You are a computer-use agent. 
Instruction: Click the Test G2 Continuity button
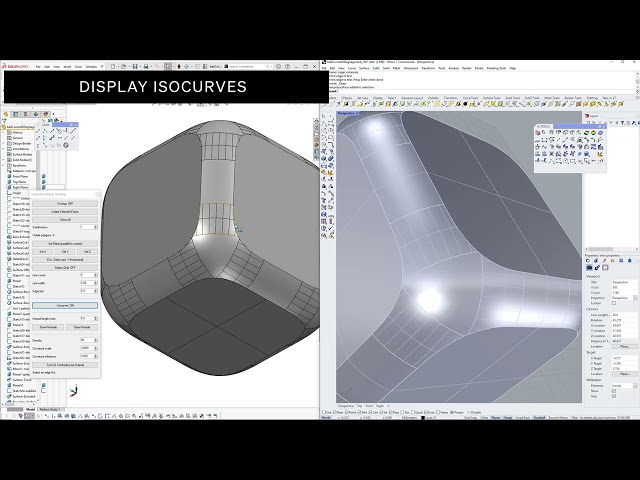65,365
